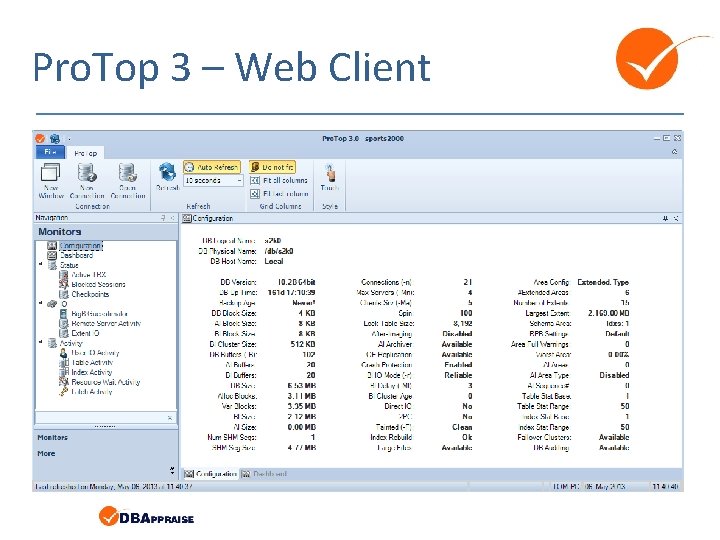This screenshot has height=540, width=720.
Task: Expand navigation pane options chevron
Action: tap(172, 470)
